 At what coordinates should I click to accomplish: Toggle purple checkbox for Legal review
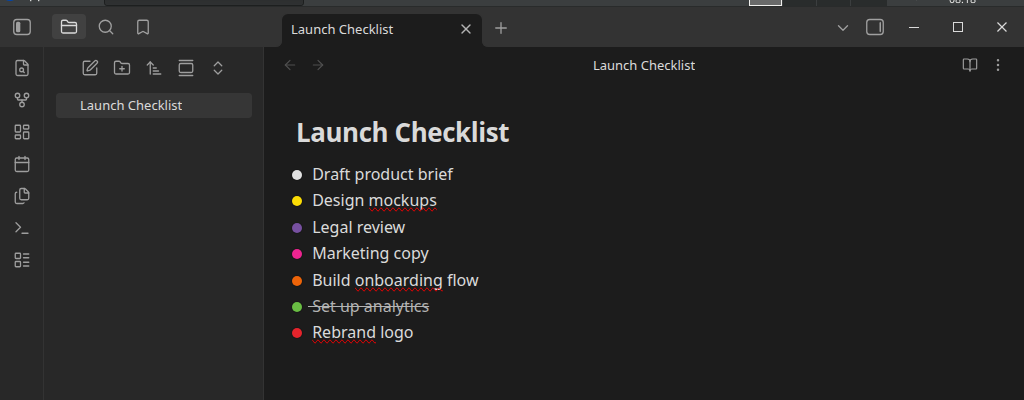297,228
